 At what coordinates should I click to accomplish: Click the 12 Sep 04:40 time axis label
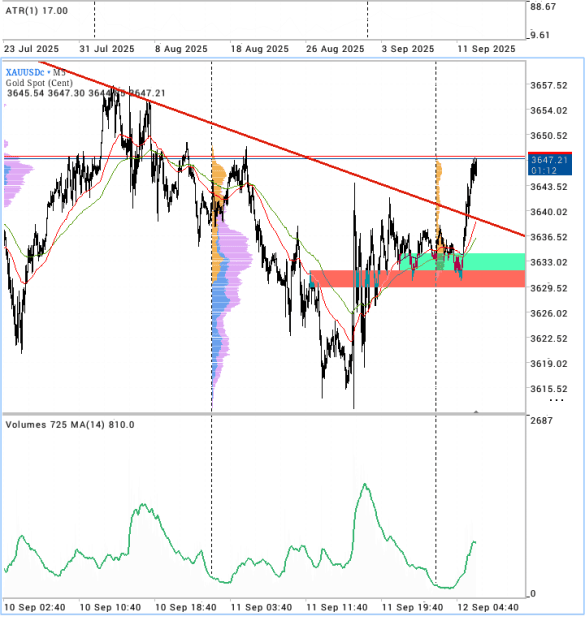coord(488,608)
